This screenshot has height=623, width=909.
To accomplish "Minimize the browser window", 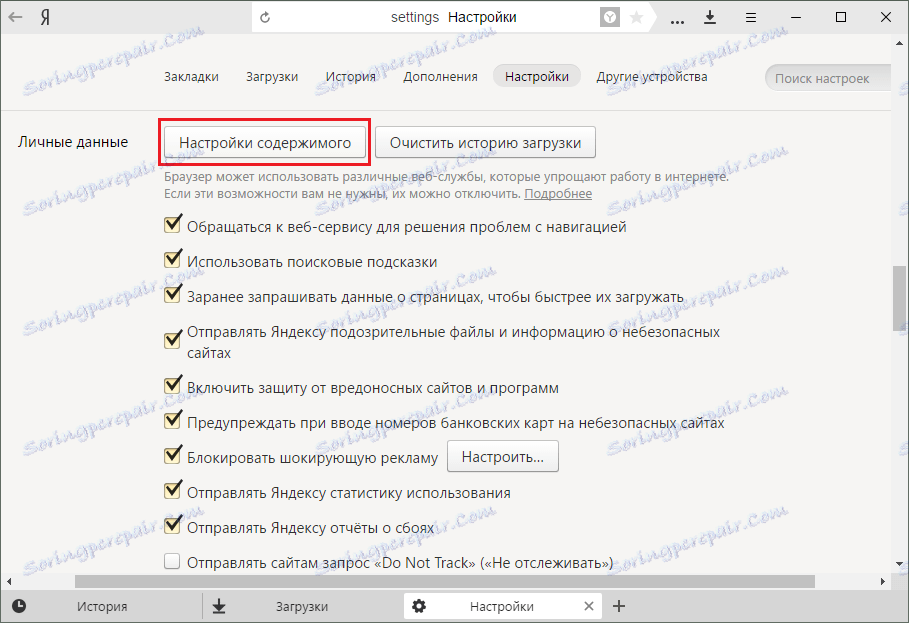I will (796, 17).
